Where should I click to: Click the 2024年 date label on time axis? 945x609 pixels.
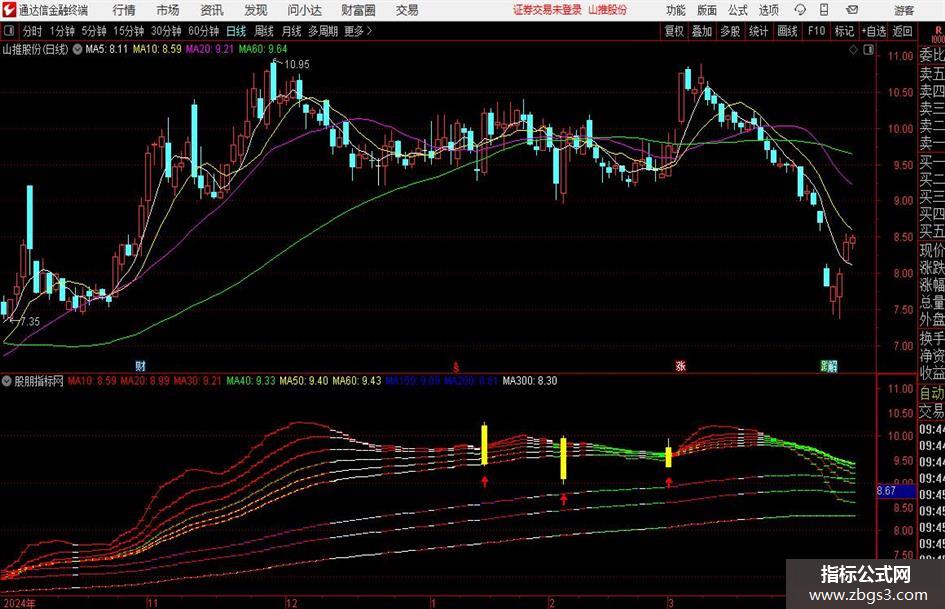coord(19,603)
